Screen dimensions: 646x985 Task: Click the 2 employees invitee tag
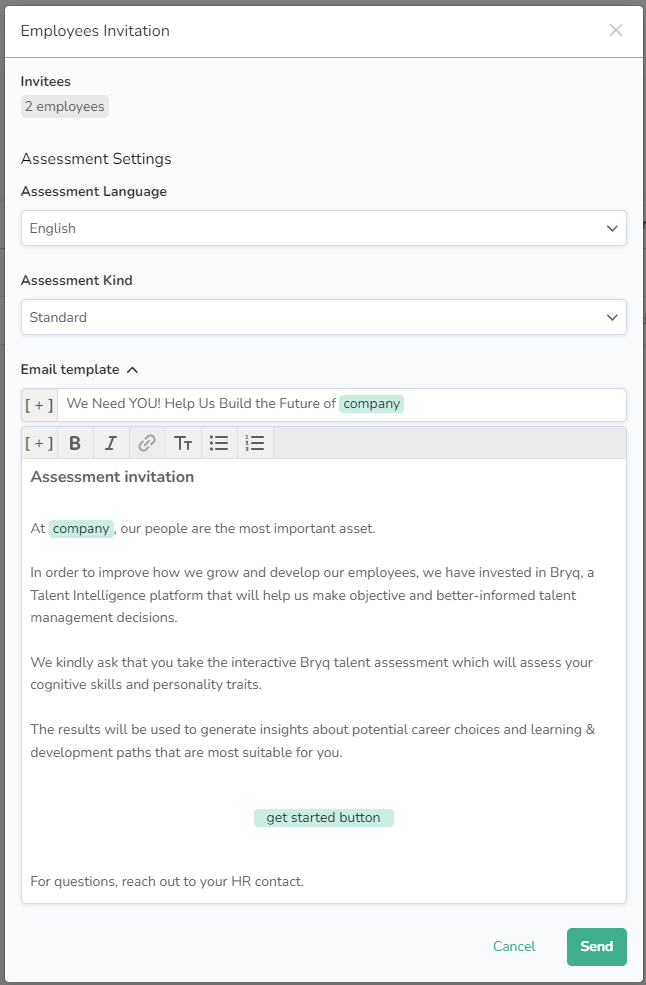point(65,106)
